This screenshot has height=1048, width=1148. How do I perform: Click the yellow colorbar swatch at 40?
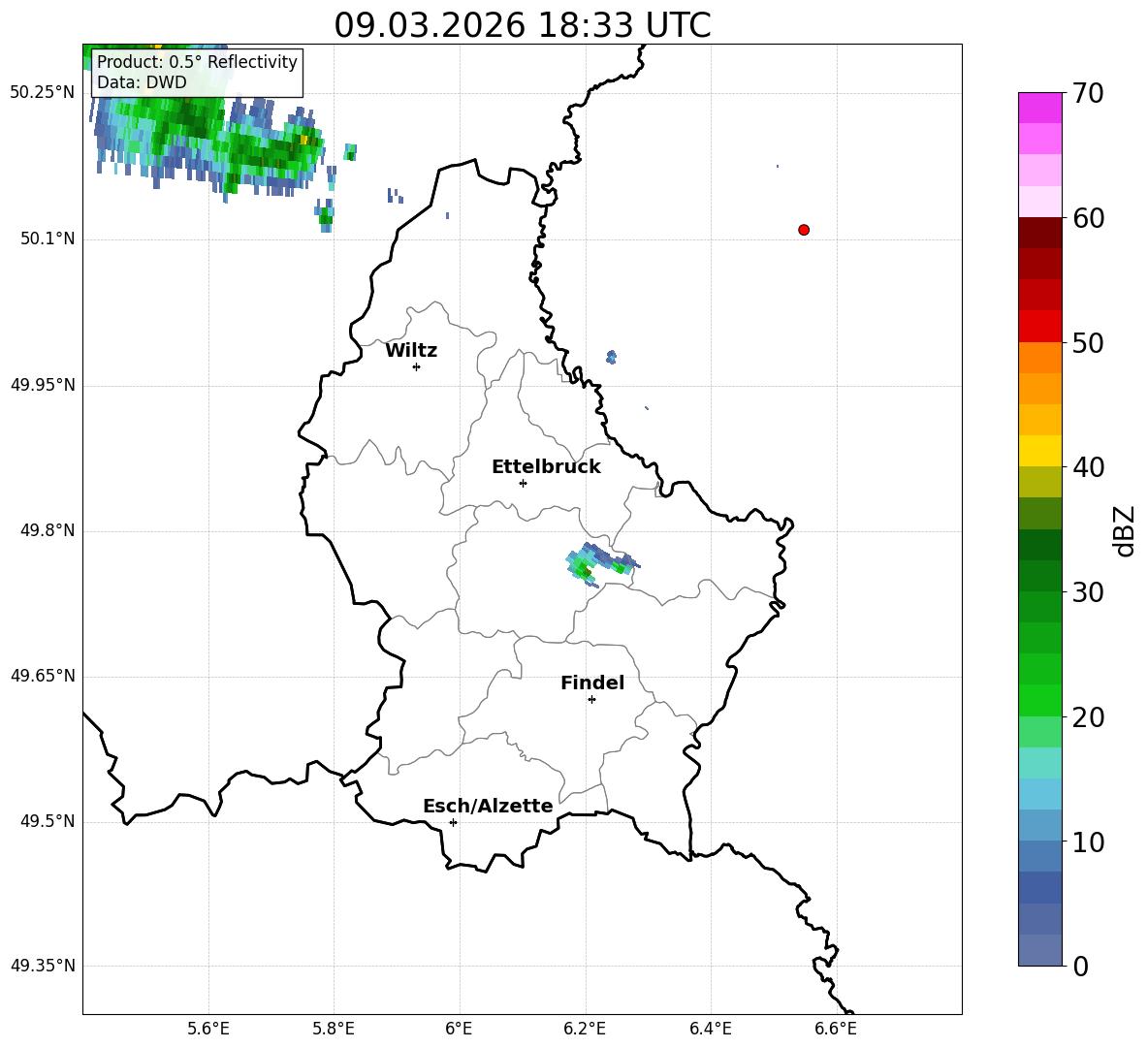(1040, 451)
